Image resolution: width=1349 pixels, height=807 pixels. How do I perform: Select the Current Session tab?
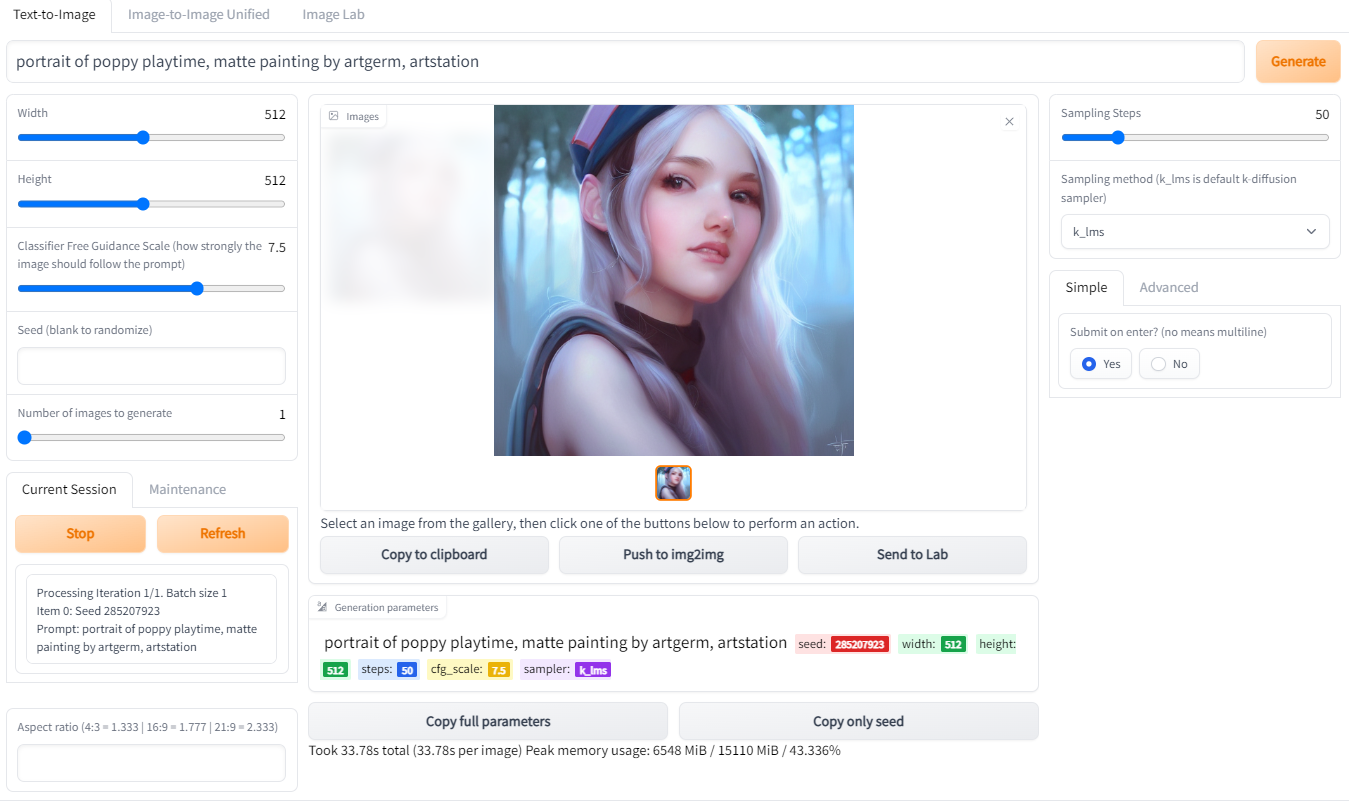click(x=69, y=489)
